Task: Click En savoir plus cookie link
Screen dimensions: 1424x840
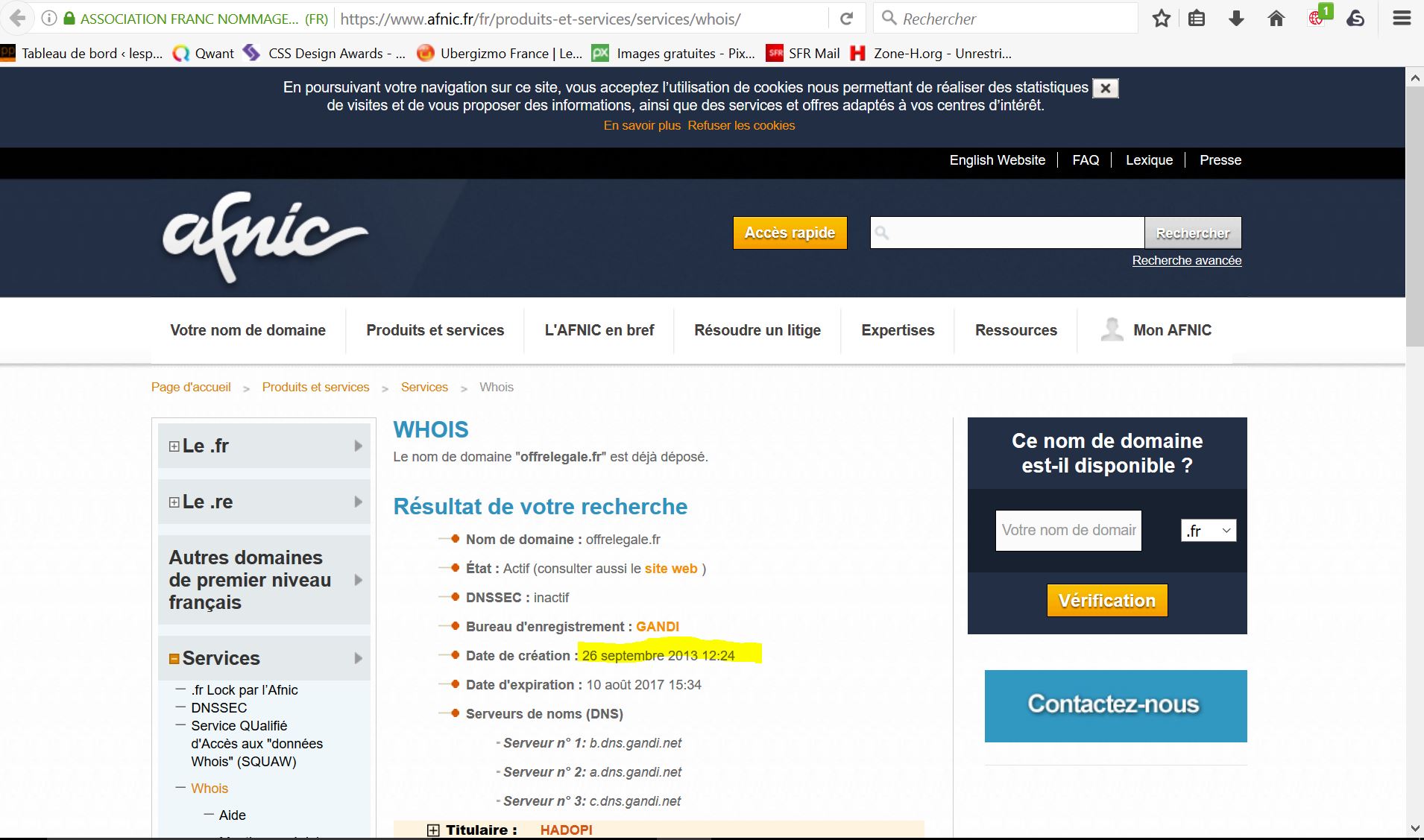Action: point(642,126)
